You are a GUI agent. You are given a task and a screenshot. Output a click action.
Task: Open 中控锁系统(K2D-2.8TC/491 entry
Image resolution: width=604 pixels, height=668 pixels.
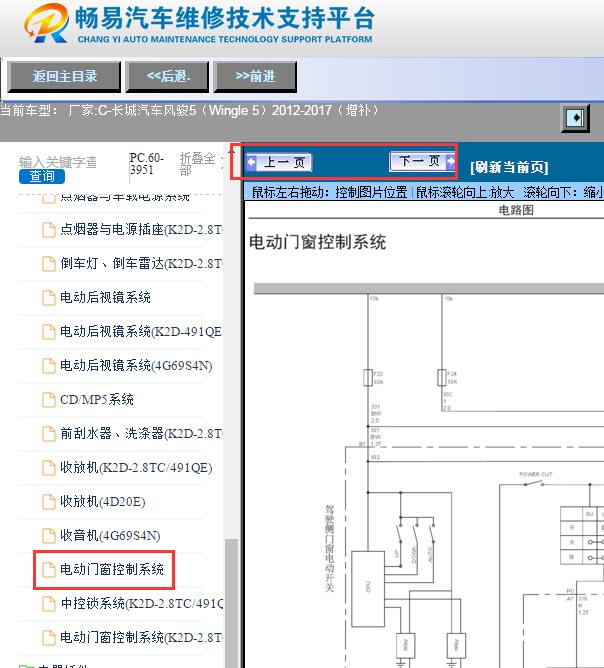click(141, 604)
